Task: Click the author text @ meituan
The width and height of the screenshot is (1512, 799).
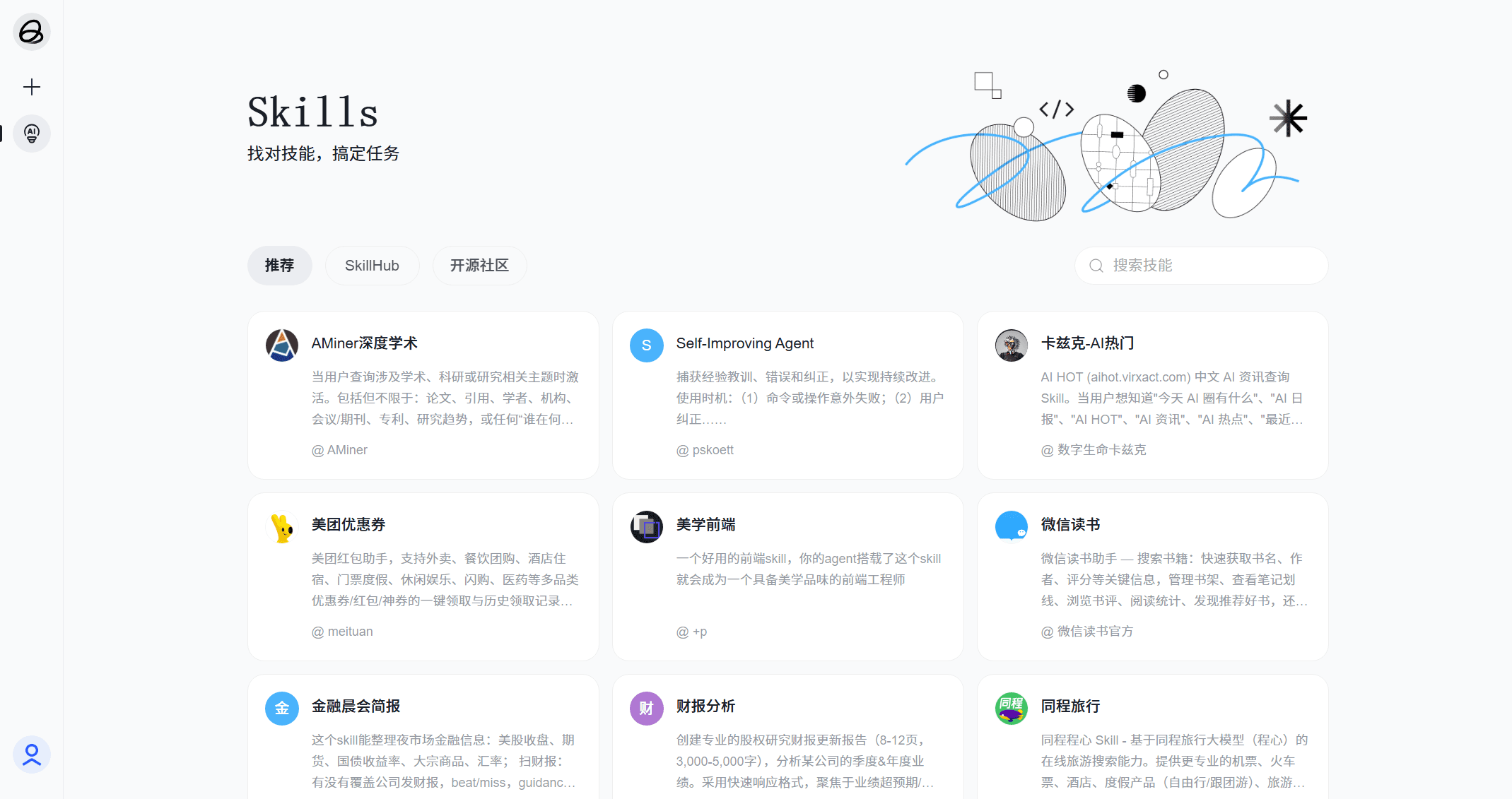Action: (x=342, y=632)
